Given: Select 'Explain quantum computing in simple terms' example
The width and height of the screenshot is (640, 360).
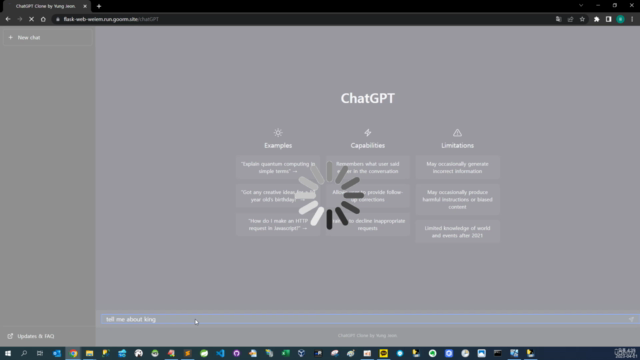Looking at the screenshot, I should 278,167.
